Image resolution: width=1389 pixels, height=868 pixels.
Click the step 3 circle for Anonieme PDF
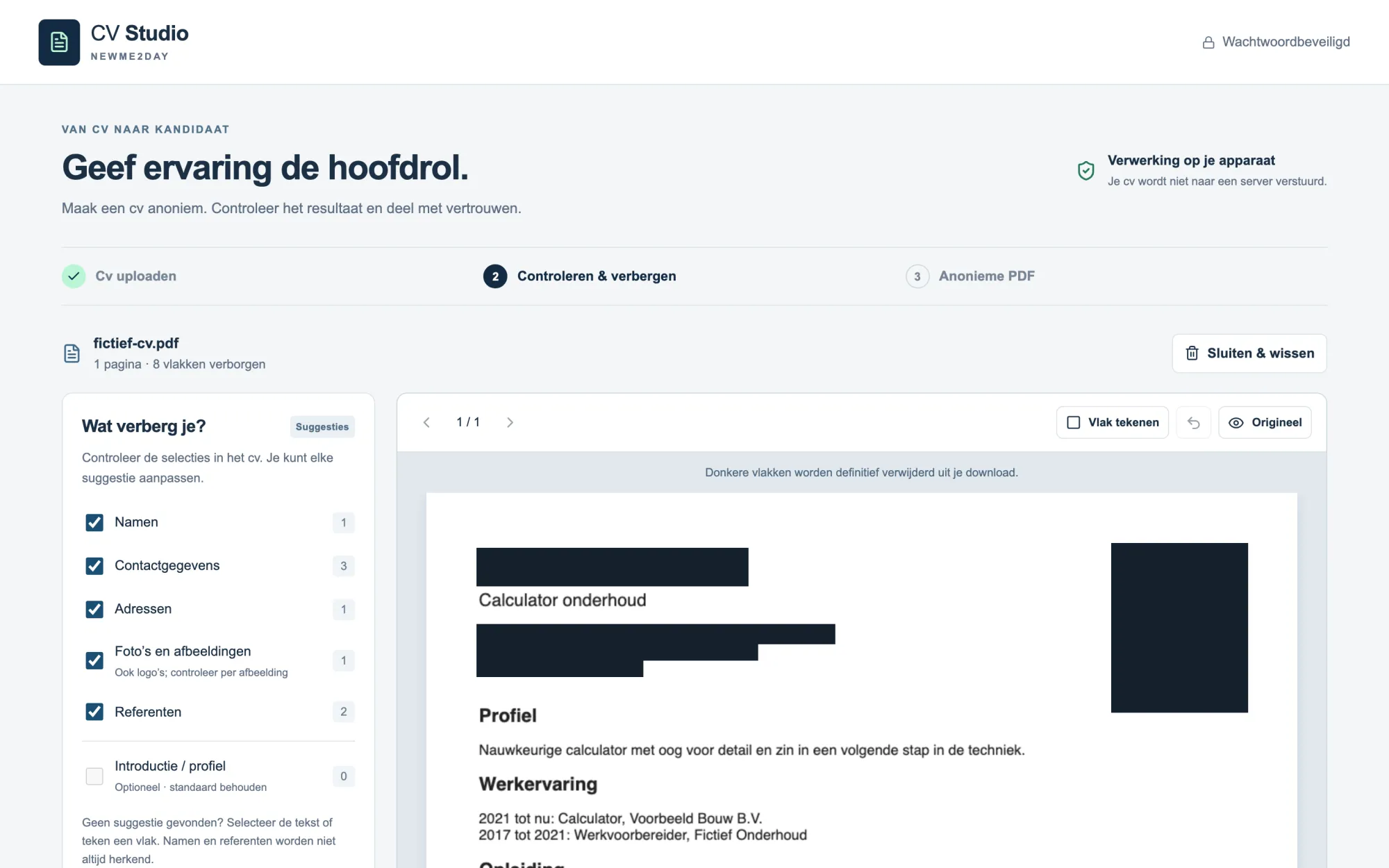tap(917, 276)
